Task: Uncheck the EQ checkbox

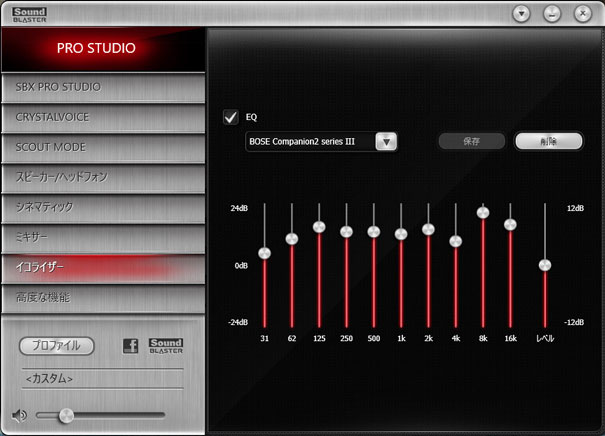Action: click(x=231, y=117)
